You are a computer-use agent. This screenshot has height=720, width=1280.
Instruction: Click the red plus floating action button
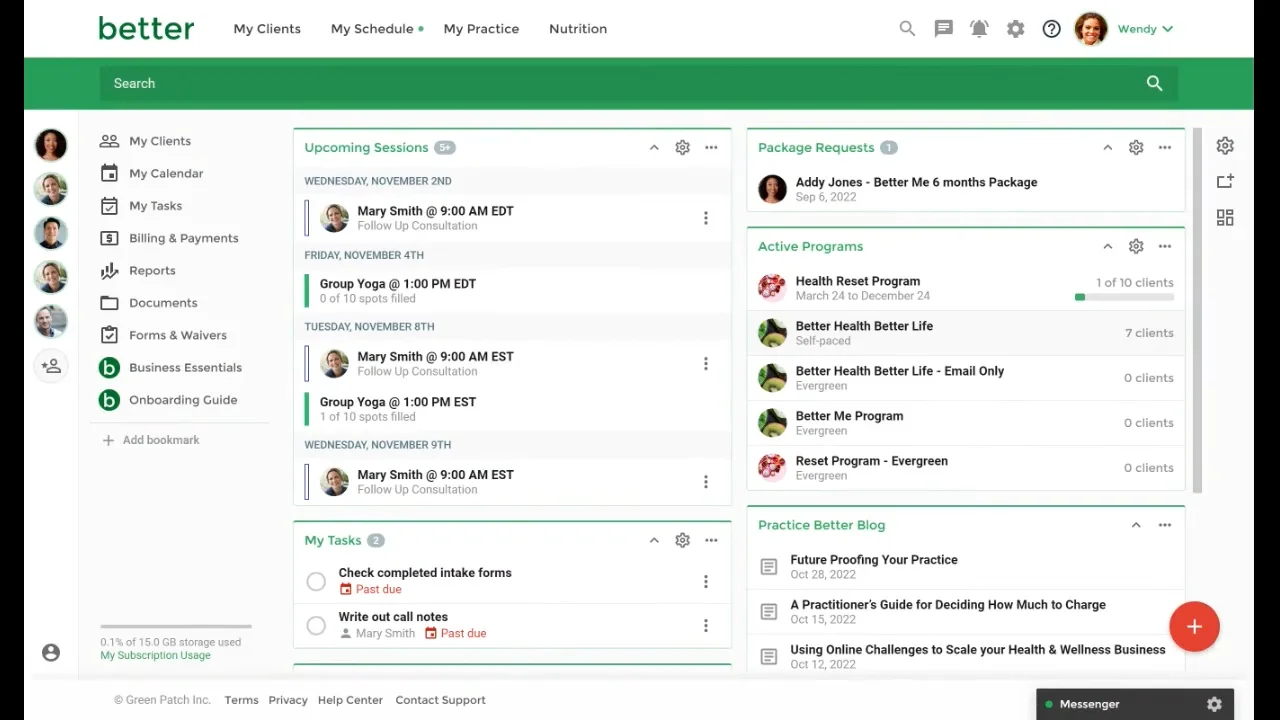(x=1194, y=627)
